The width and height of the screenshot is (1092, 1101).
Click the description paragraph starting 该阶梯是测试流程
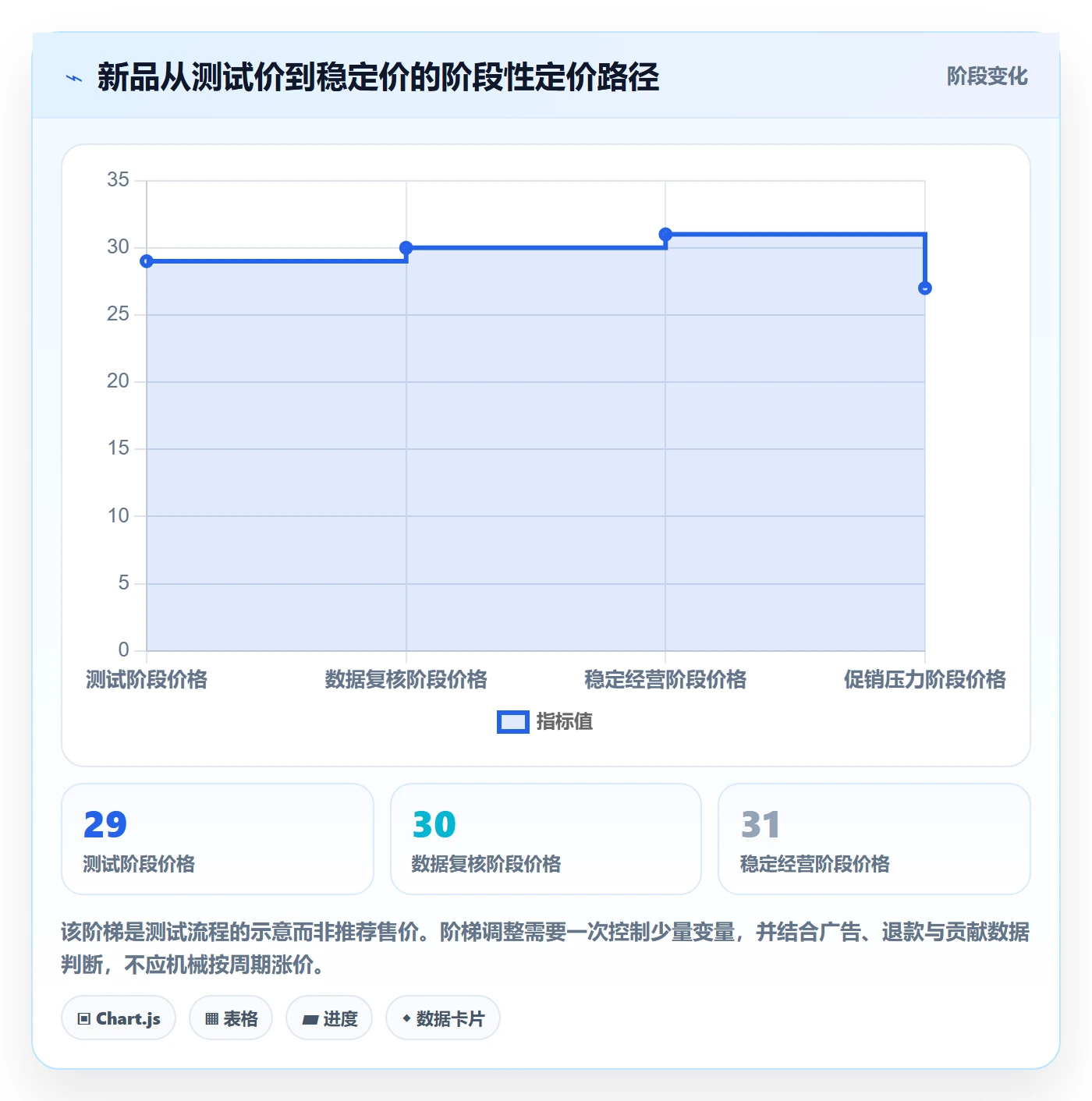pos(545,948)
